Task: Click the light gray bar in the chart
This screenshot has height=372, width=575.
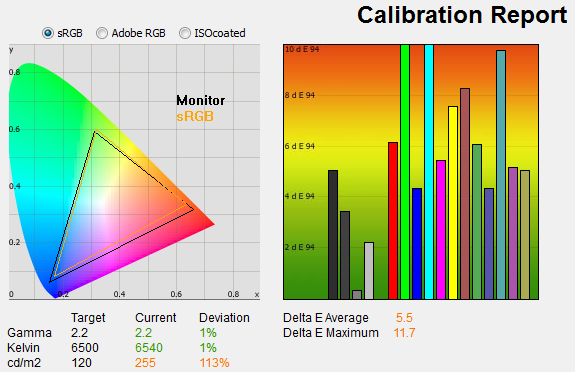Action: pos(369,271)
